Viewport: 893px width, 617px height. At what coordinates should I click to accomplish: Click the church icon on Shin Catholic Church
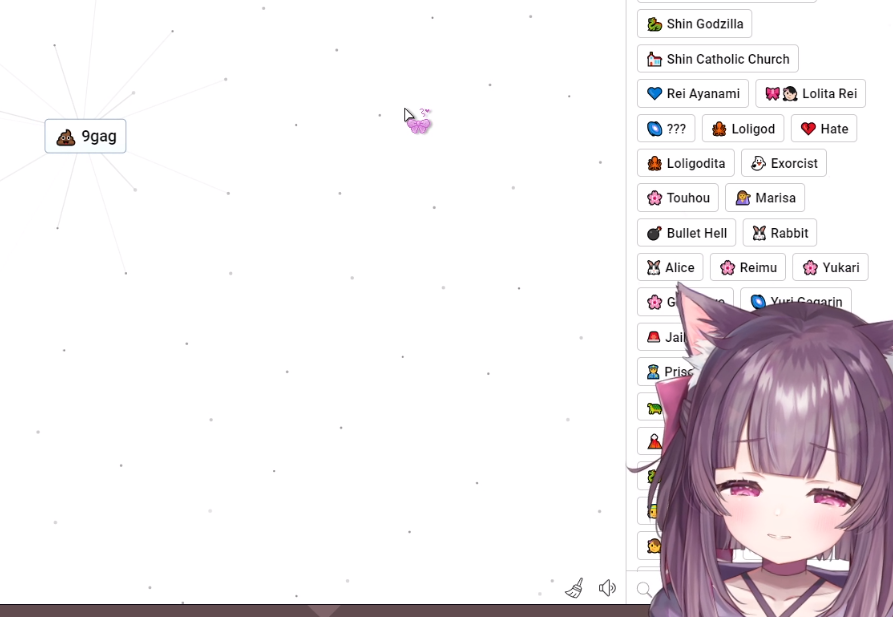(x=654, y=59)
